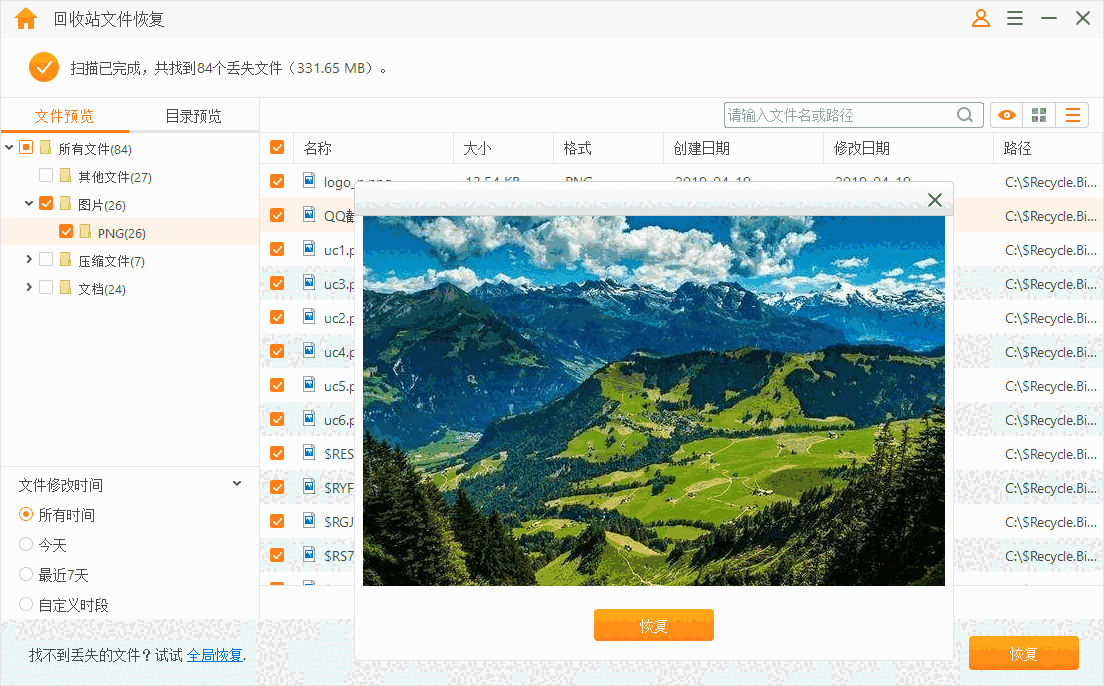Click the orange home icon
Image resolution: width=1104 pixels, height=686 pixels.
coord(26,19)
